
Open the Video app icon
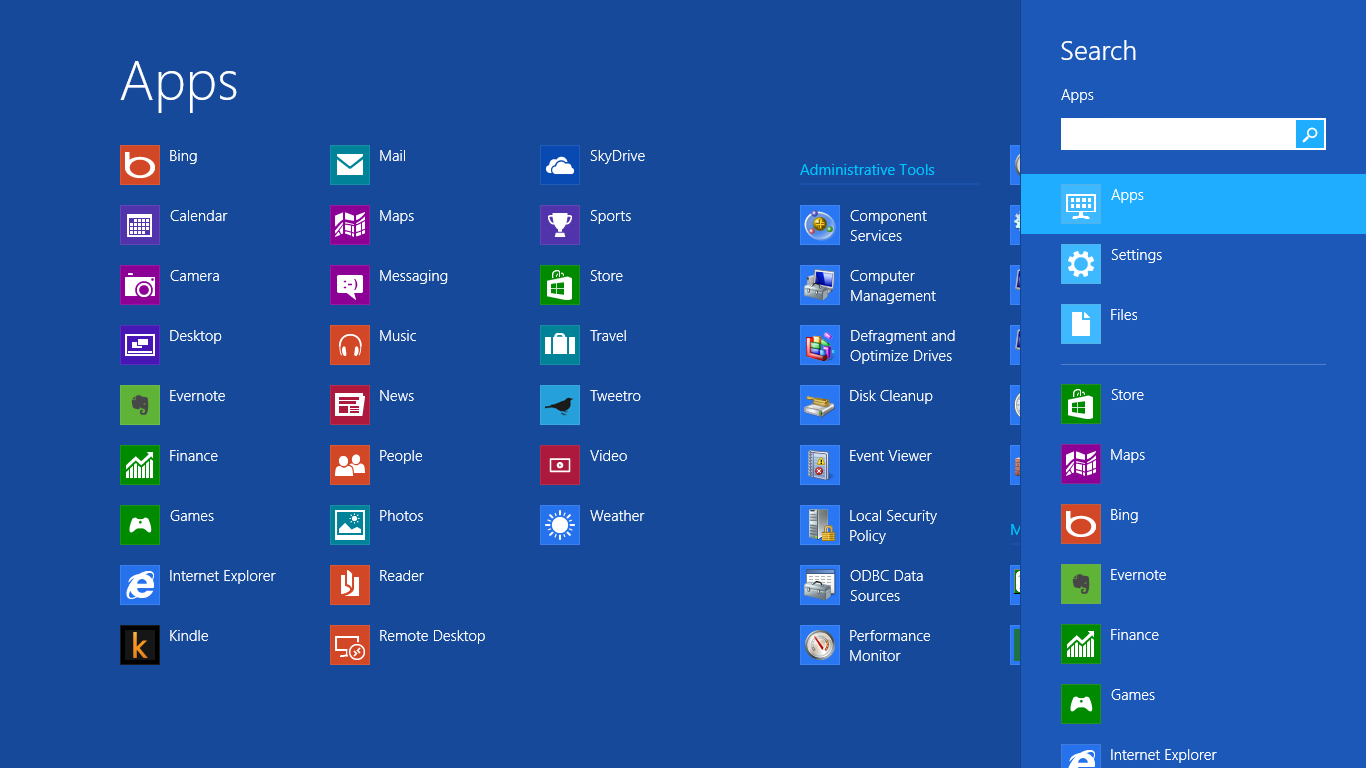click(x=560, y=465)
